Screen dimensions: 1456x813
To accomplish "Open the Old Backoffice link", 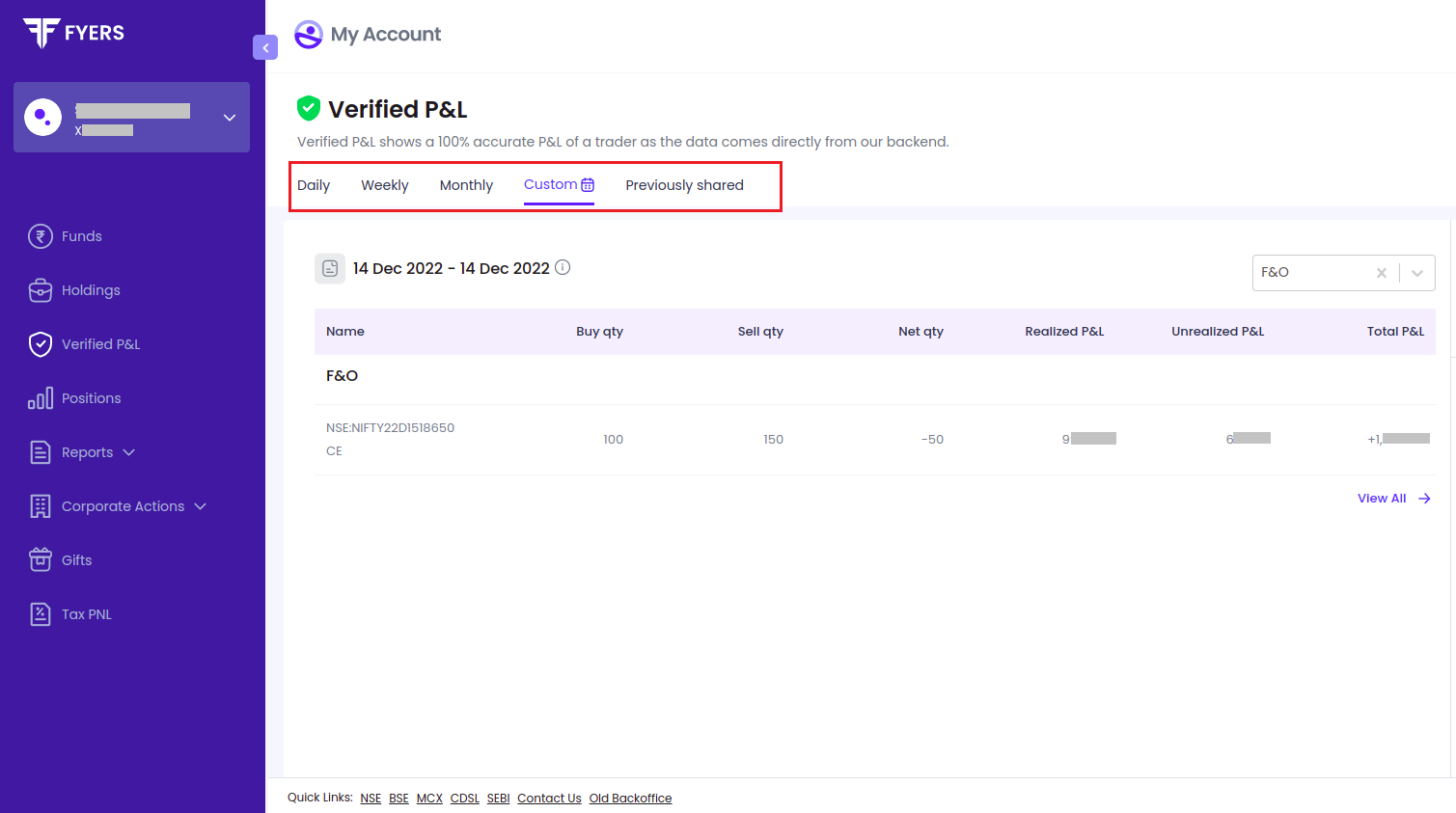I will click(631, 799).
